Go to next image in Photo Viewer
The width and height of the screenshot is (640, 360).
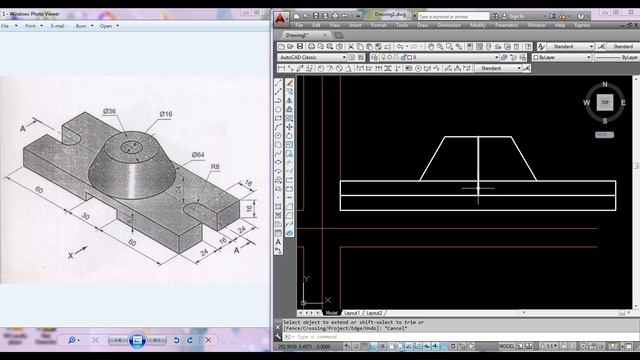[x=156, y=340]
